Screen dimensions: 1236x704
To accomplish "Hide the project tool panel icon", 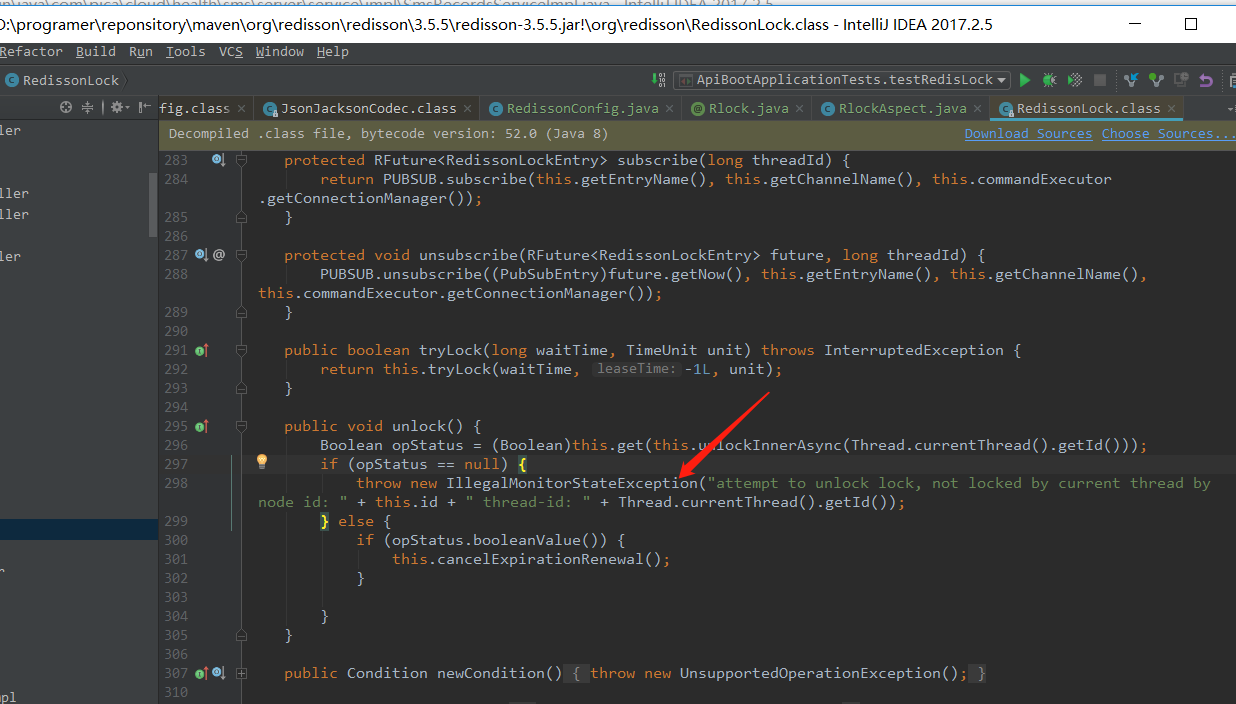I will coord(147,107).
